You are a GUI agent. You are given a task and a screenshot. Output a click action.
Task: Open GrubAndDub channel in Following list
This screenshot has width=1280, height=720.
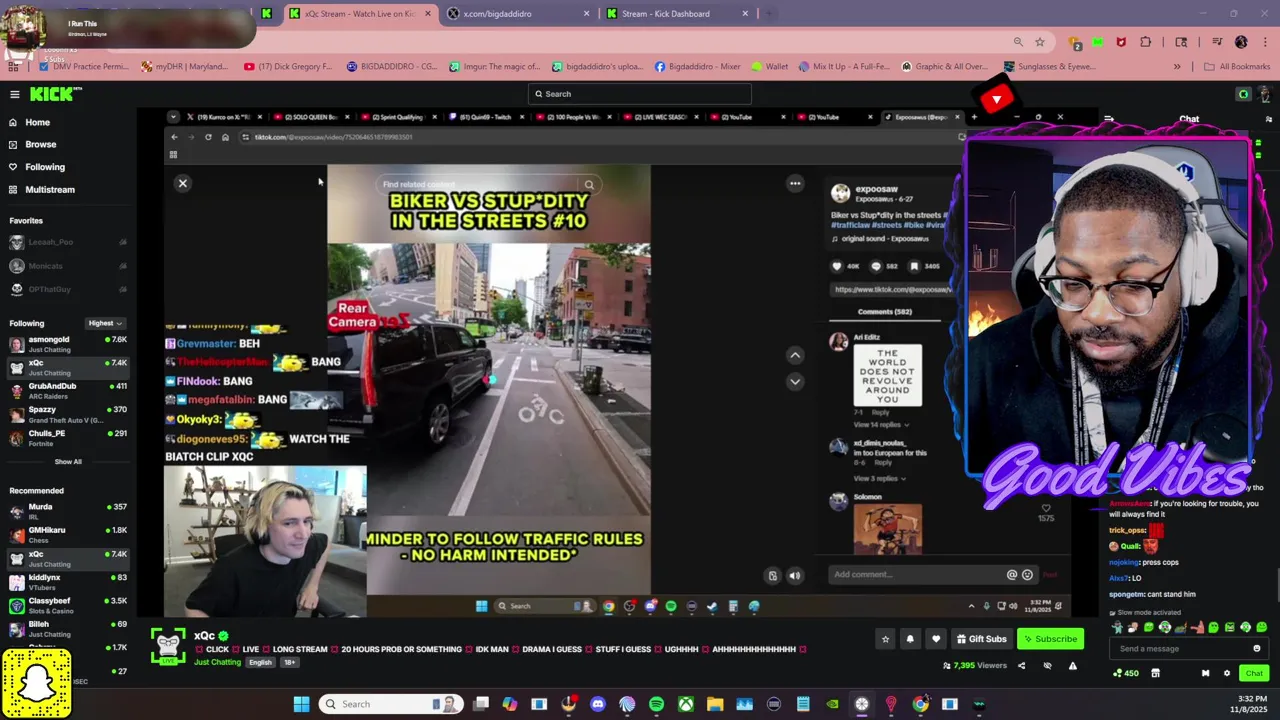[68, 390]
